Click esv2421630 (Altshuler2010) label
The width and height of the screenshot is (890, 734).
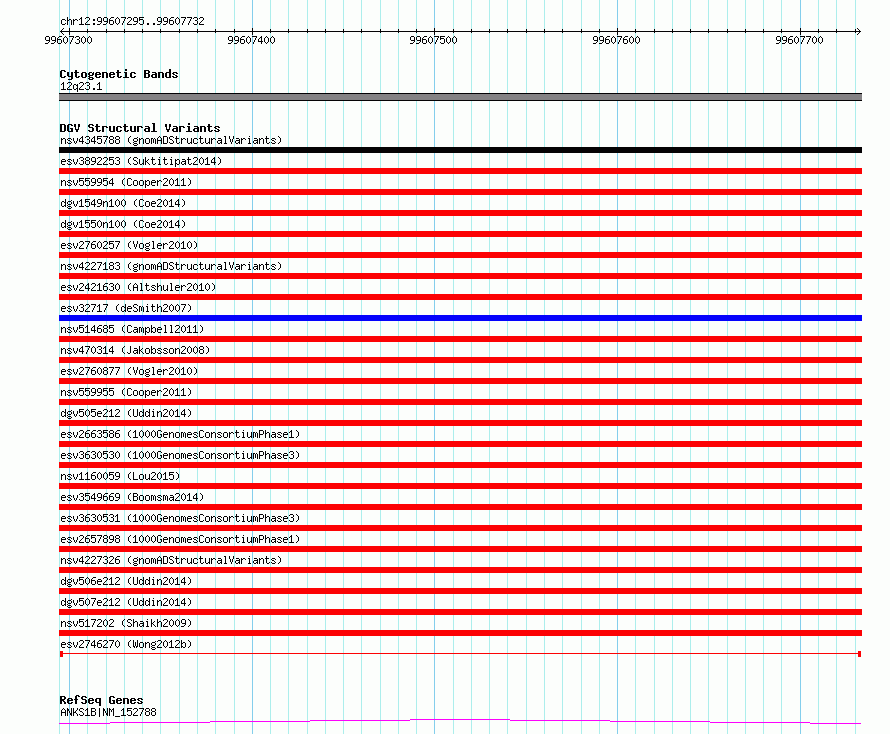tap(138, 287)
